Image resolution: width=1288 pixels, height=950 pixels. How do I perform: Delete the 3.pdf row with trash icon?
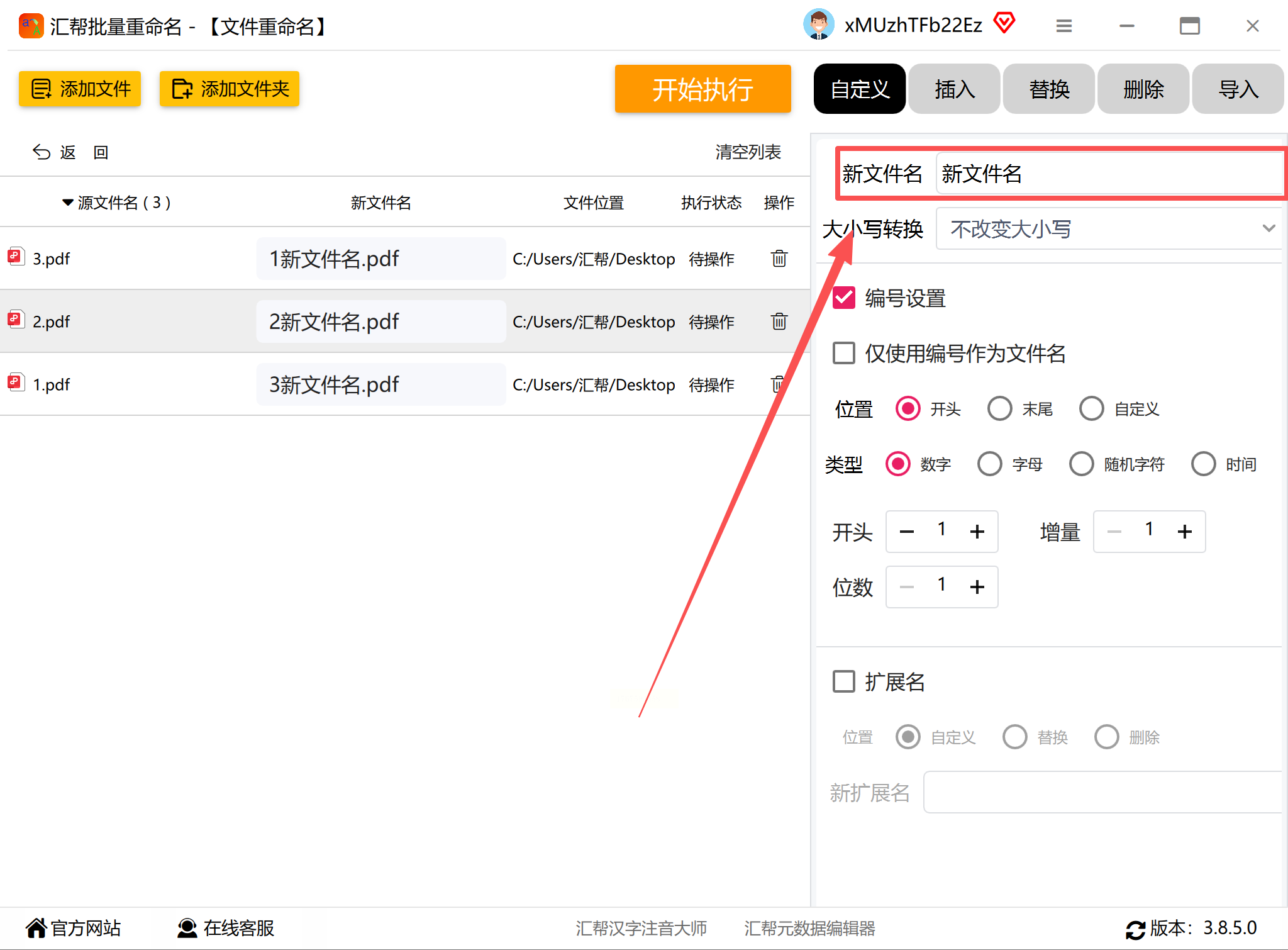[779, 259]
